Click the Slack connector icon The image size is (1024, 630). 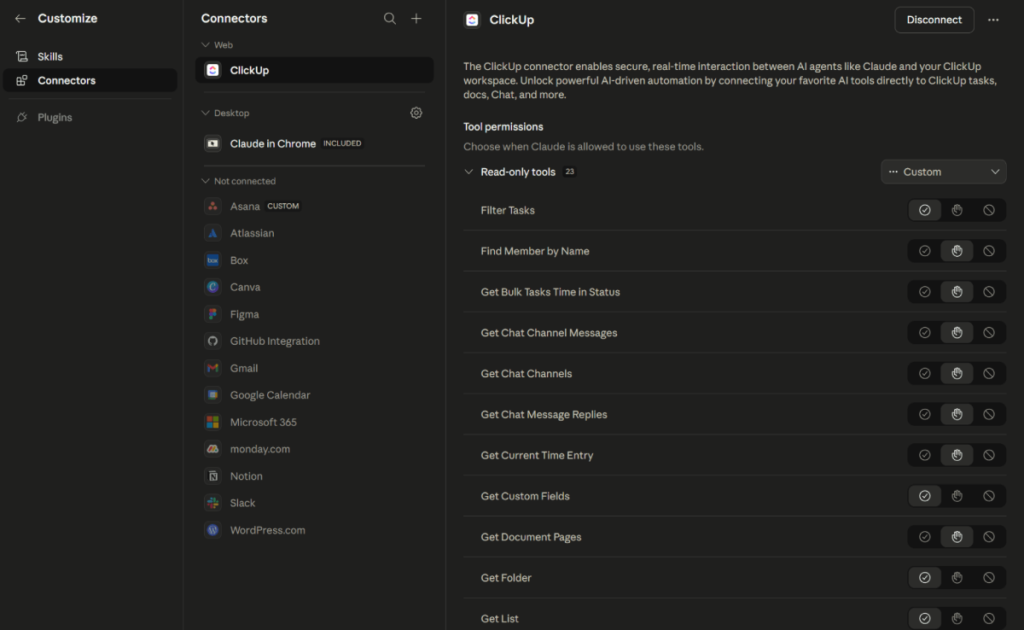[213, 503]
